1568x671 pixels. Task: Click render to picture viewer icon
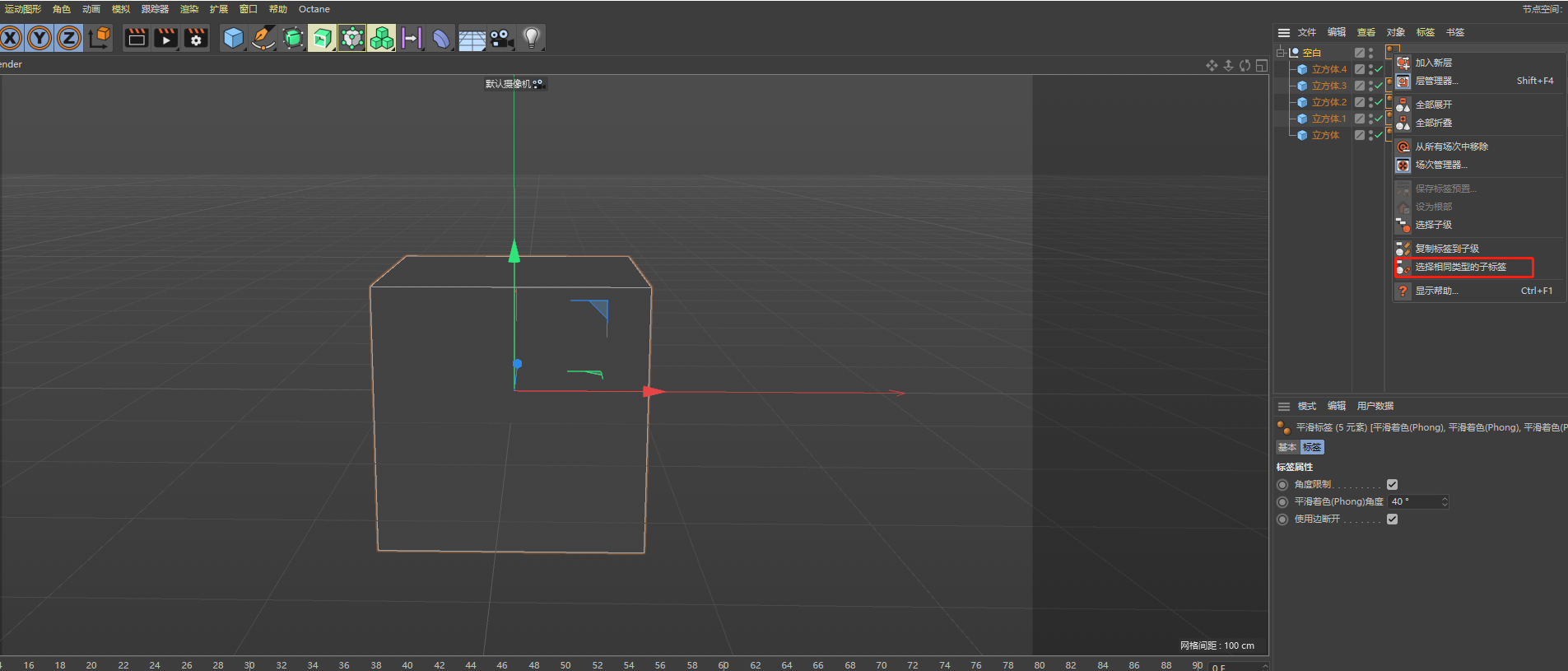[x=166, y=38]
